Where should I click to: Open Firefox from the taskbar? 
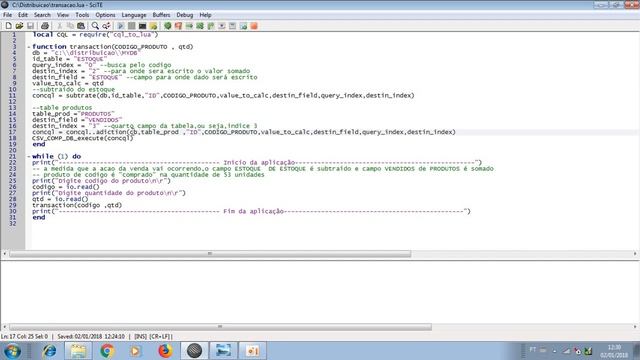[165, 351]
